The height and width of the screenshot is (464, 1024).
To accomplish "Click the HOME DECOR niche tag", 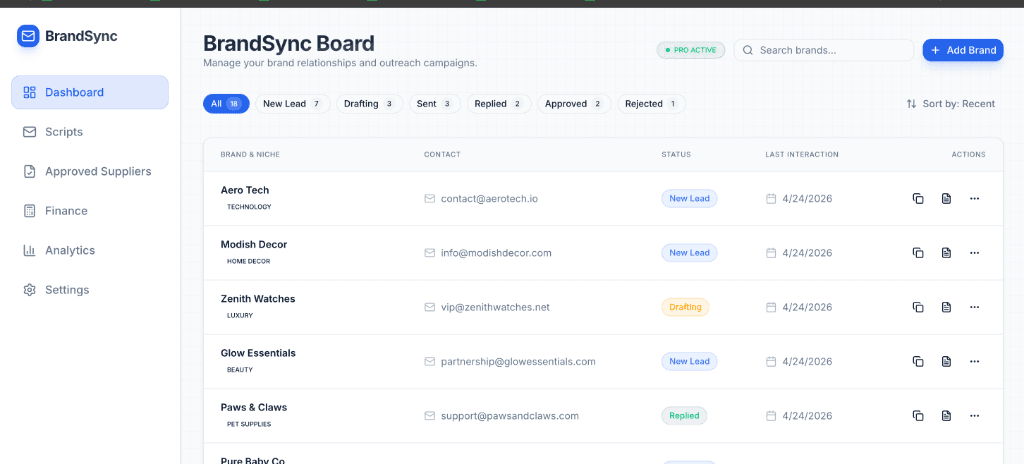I will click(x=248, y=261).
